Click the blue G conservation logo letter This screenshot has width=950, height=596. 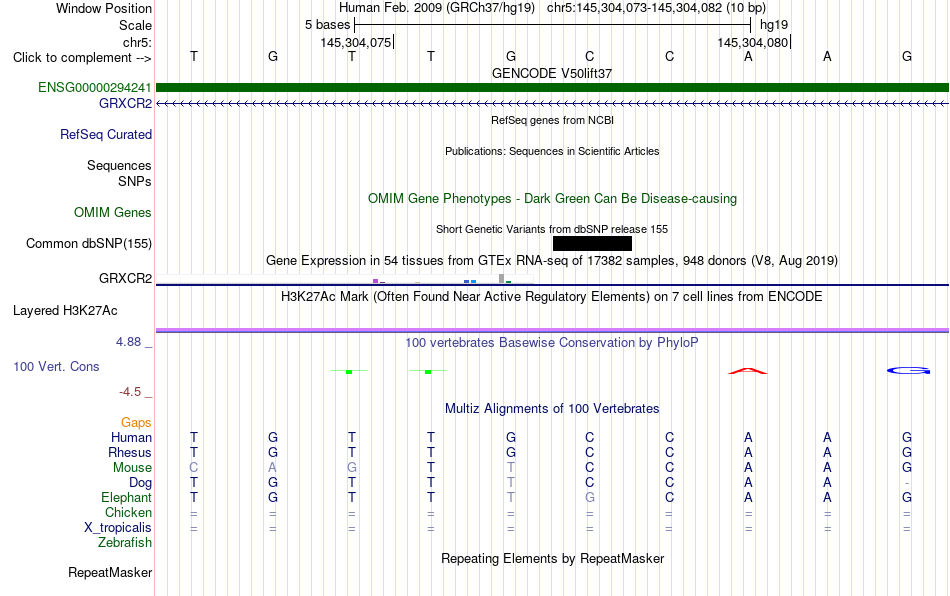click(x=908, y=371)
